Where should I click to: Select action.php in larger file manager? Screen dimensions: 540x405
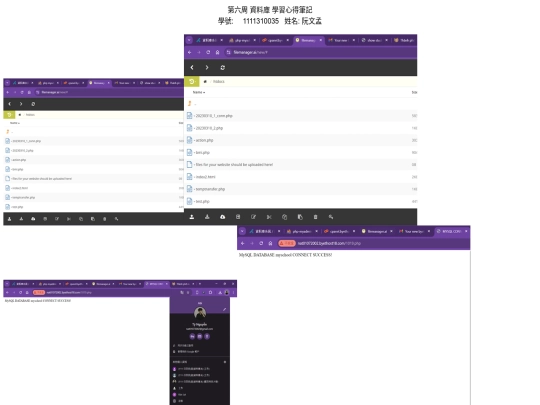[300, 140]
